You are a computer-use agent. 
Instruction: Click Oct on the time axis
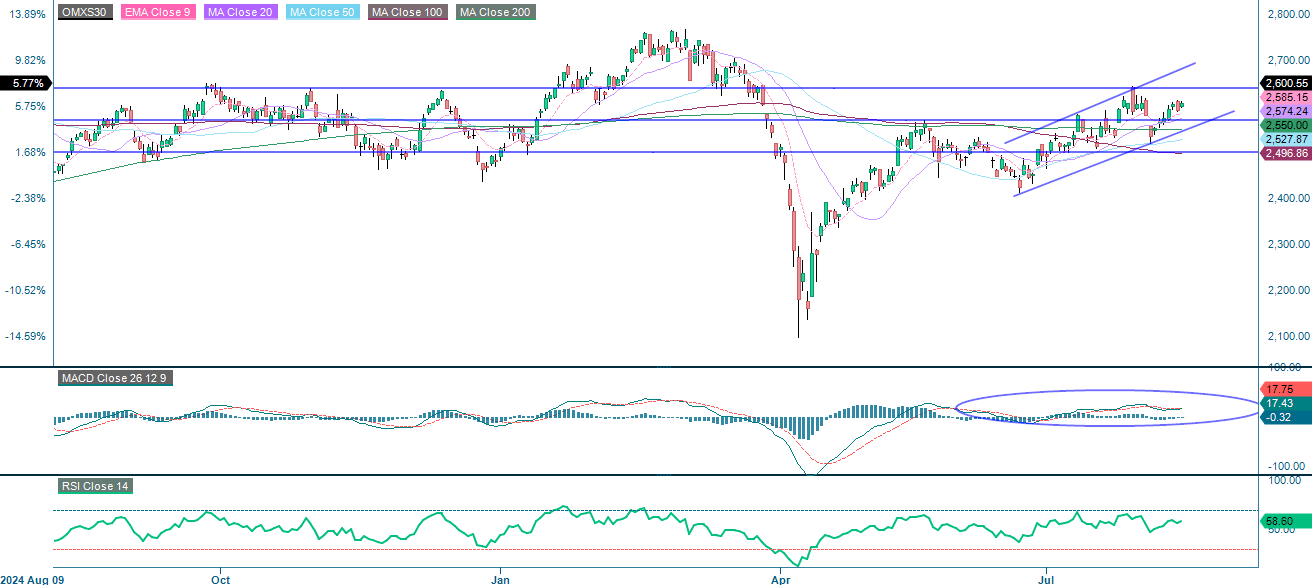tap(221, 579)
